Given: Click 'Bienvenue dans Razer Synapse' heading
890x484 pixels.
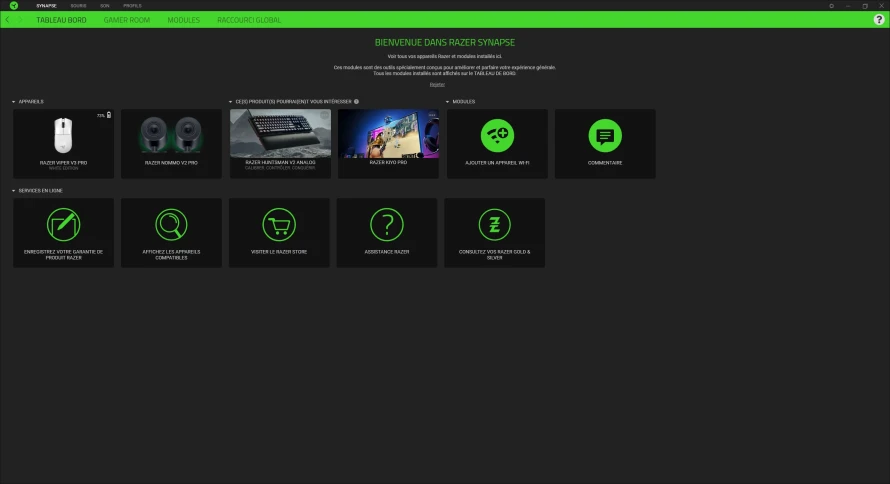Looking at the screenshot, I should pyautogui.click(x=445, y=43).
